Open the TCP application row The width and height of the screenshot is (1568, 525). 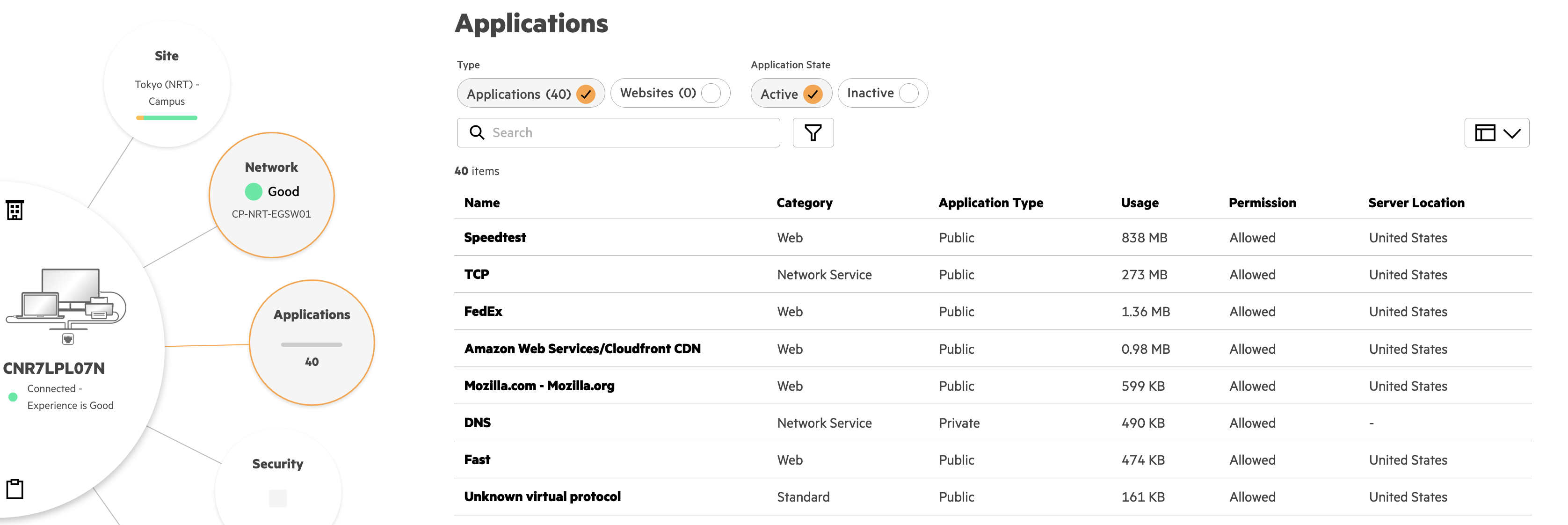click(x=993, y=275)
